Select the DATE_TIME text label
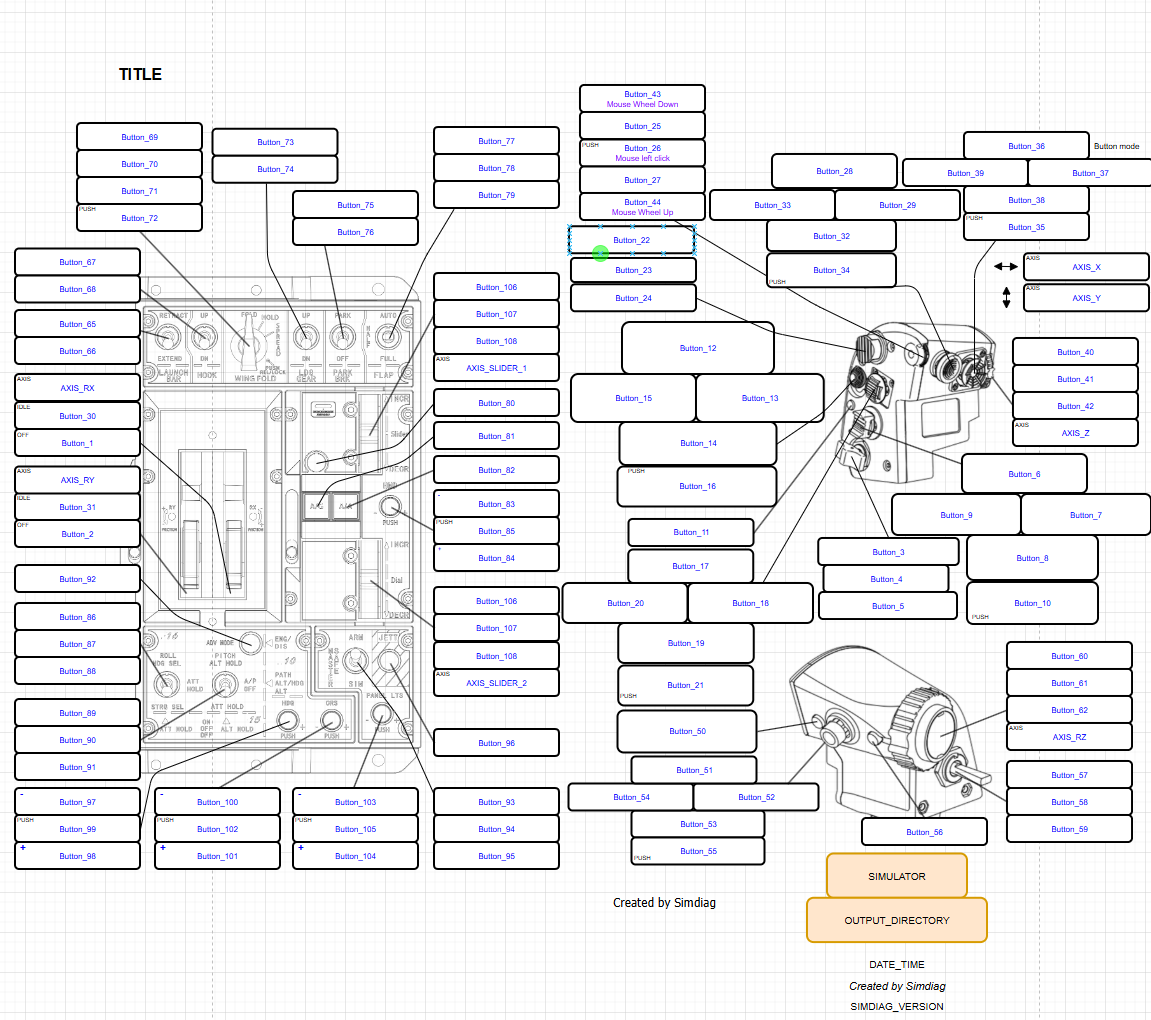Image resolution: width=1151 pixels, height=1020 pixels. point(896,964)
